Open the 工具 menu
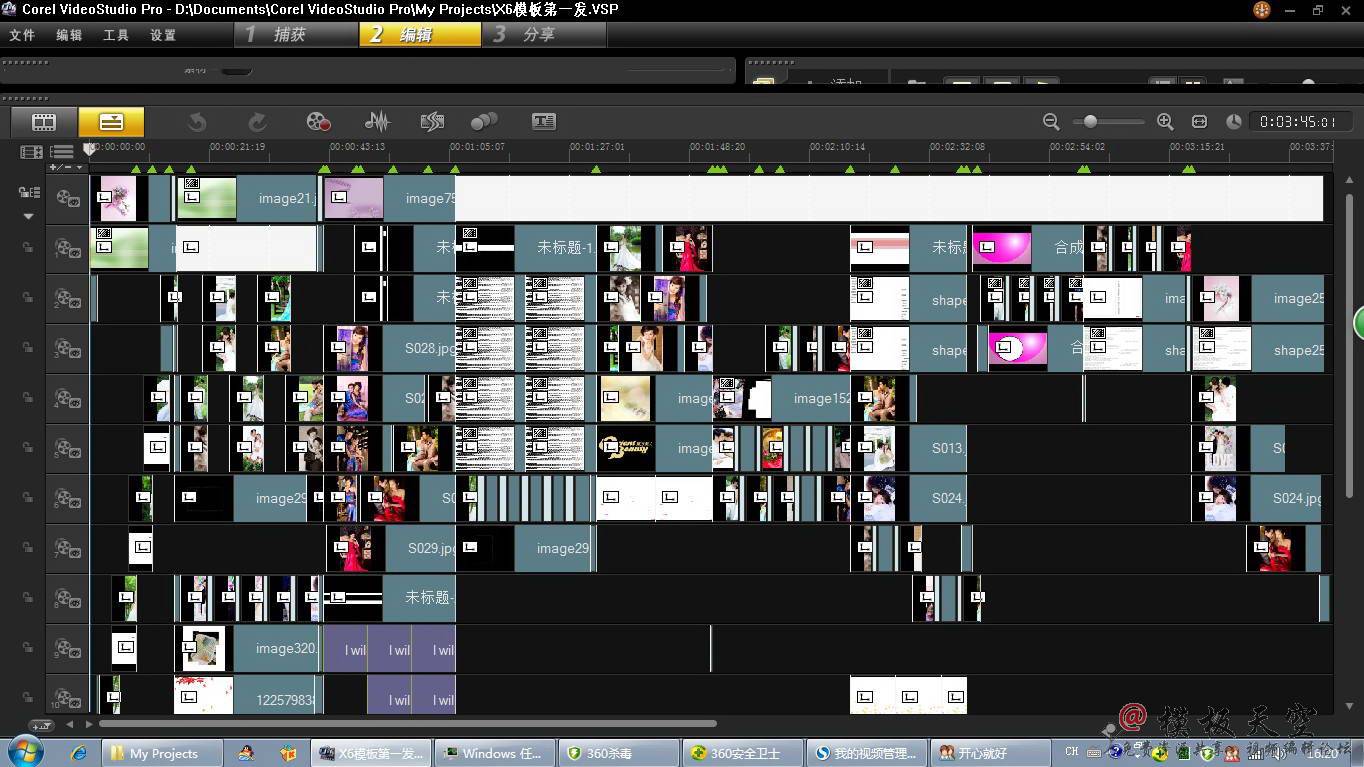The width and height of the screenshot is (1364, 767). [116, 35]
